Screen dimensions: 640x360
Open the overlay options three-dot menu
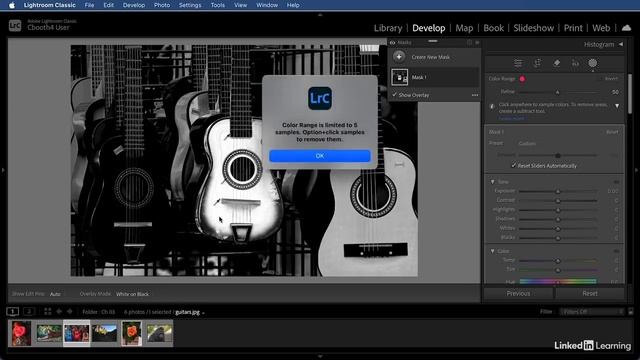[x=475, y=95]
